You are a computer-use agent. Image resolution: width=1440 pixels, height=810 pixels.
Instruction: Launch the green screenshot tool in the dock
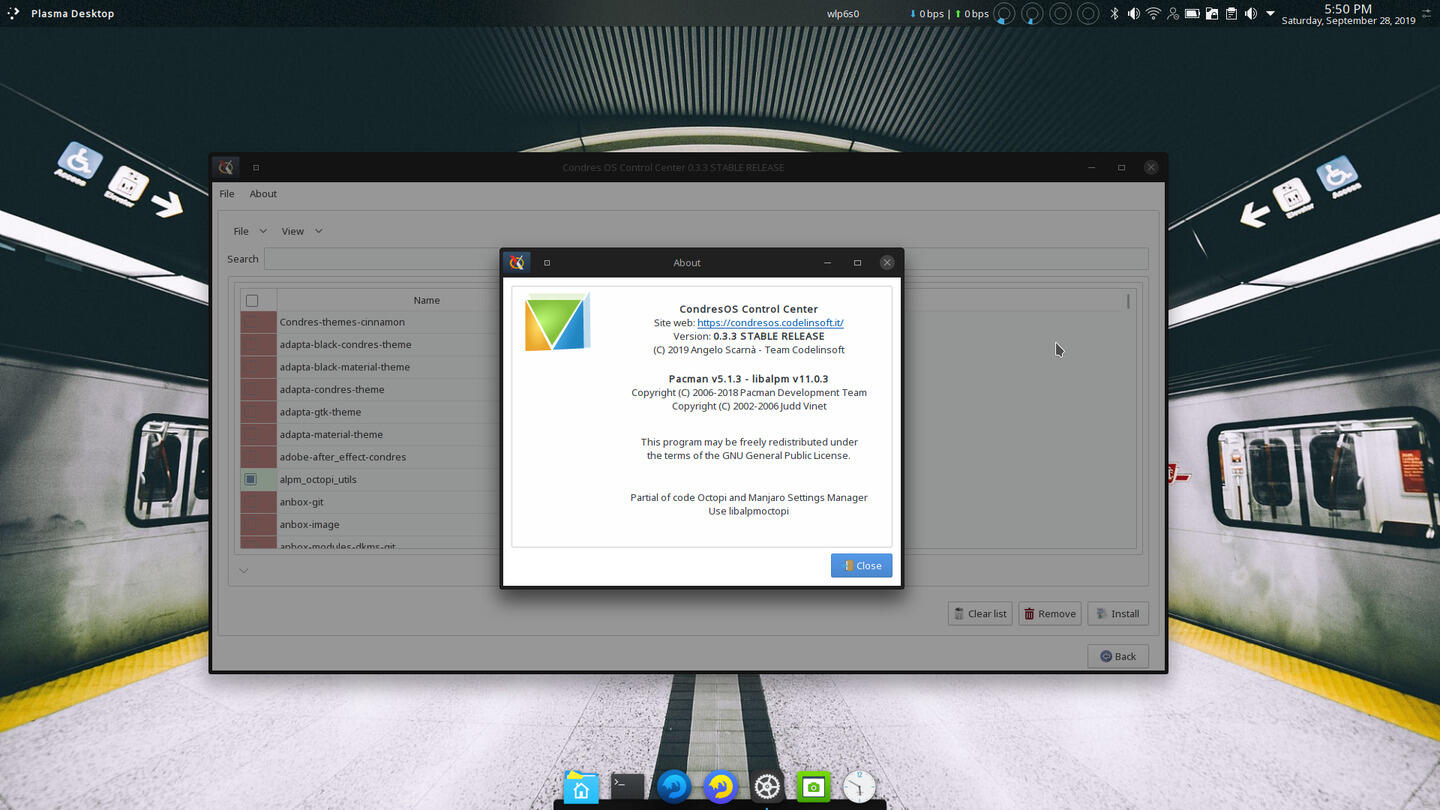coord(813,787)
